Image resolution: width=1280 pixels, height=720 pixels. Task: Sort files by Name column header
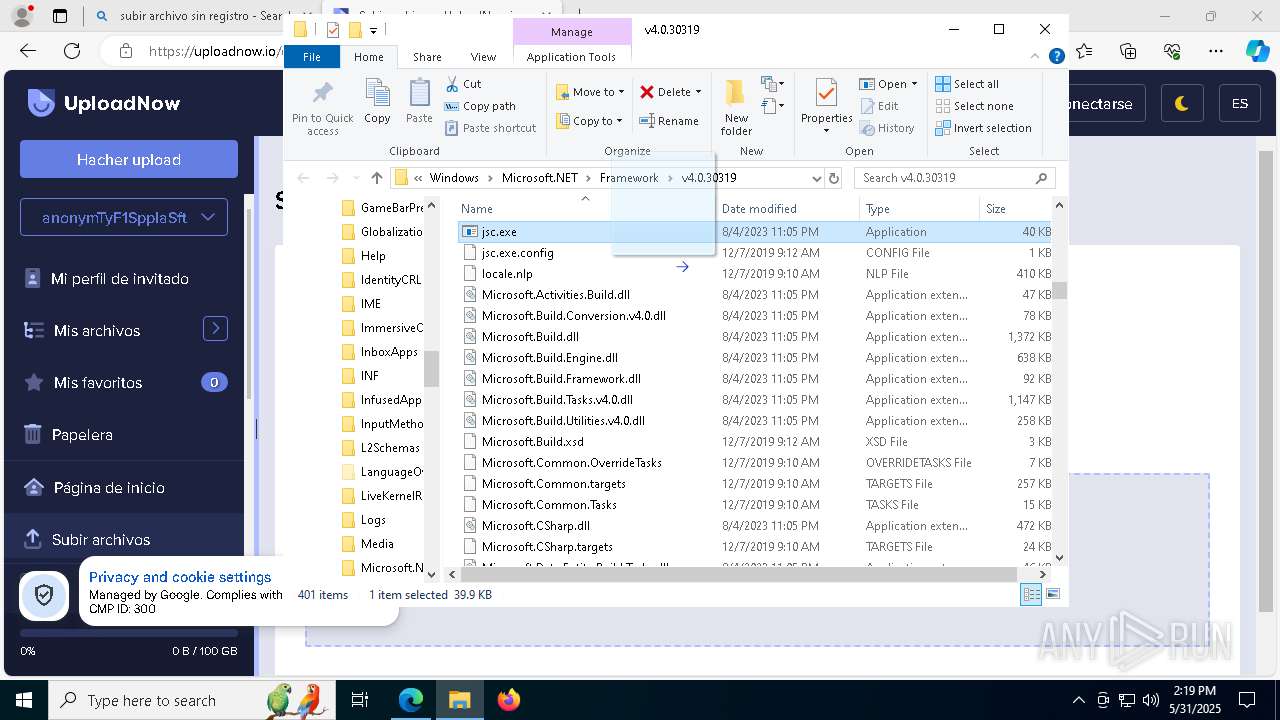click(585, 209)
